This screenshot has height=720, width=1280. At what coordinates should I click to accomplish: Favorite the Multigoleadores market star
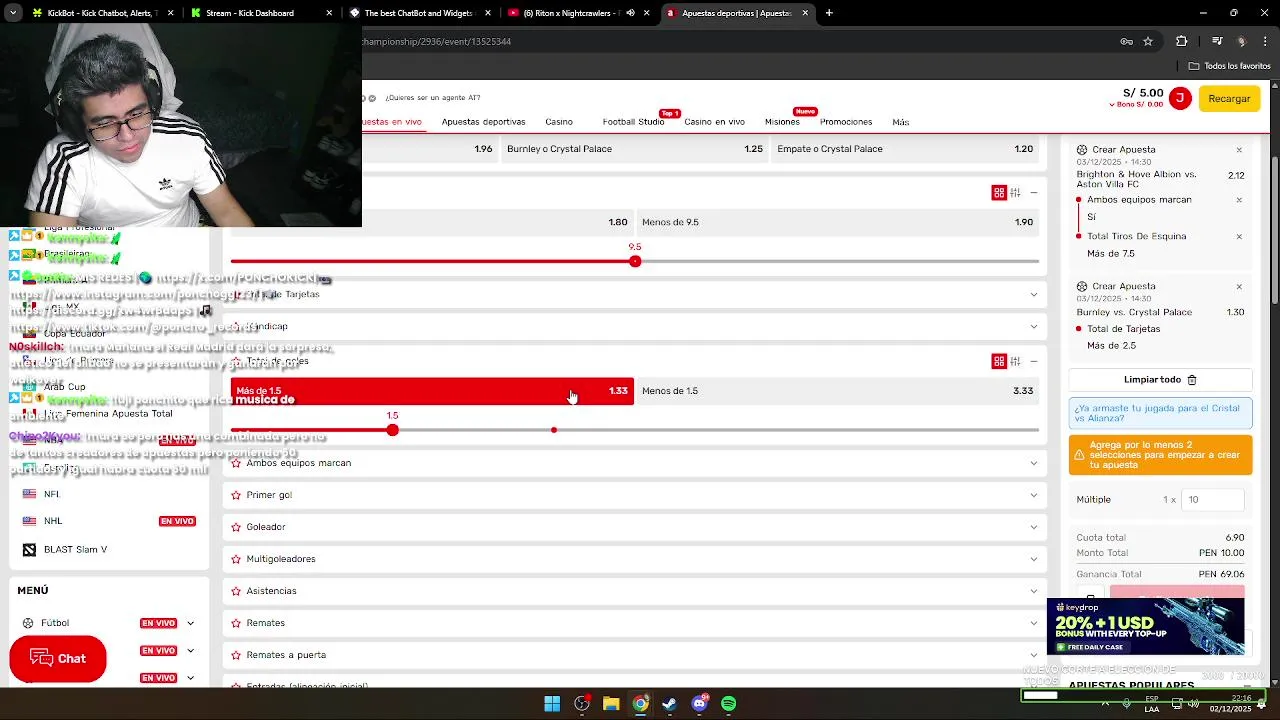[236, 559]
